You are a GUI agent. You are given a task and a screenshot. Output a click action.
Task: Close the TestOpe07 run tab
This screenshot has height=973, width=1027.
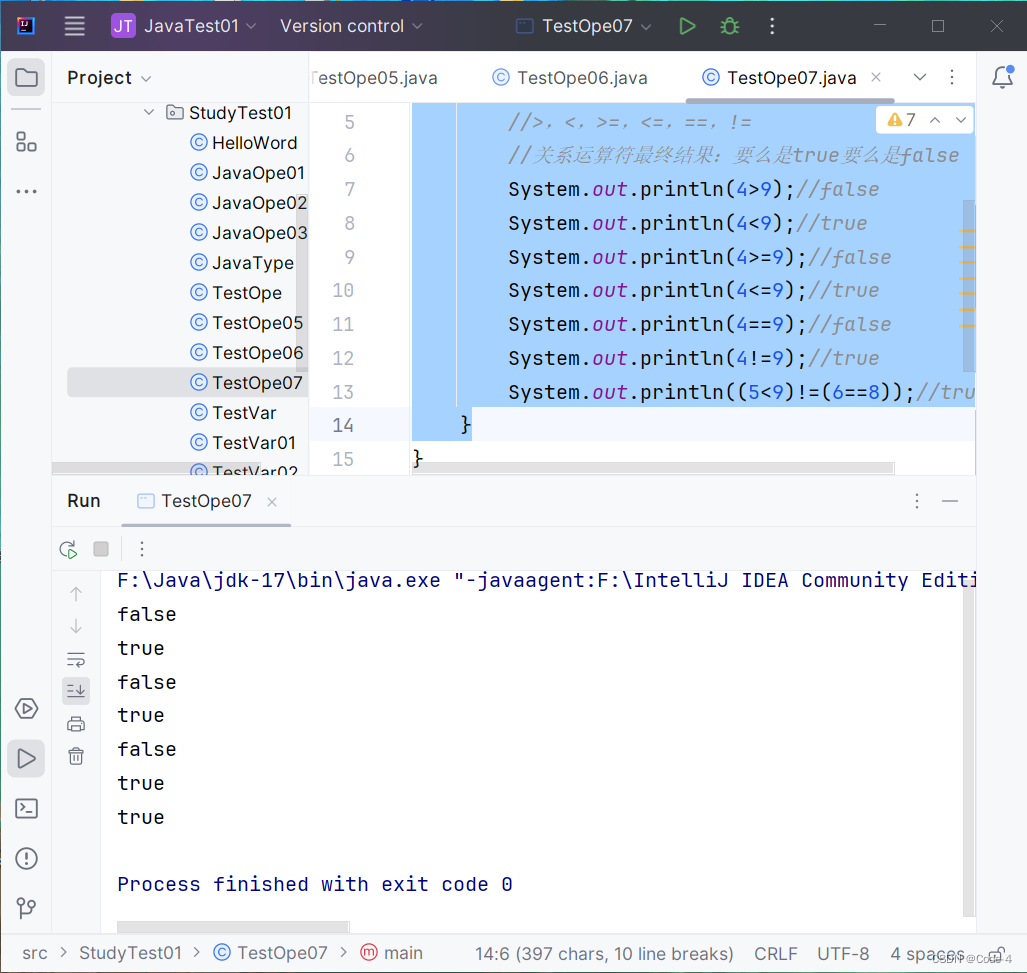pyautogui.click(x=272, y=502)
